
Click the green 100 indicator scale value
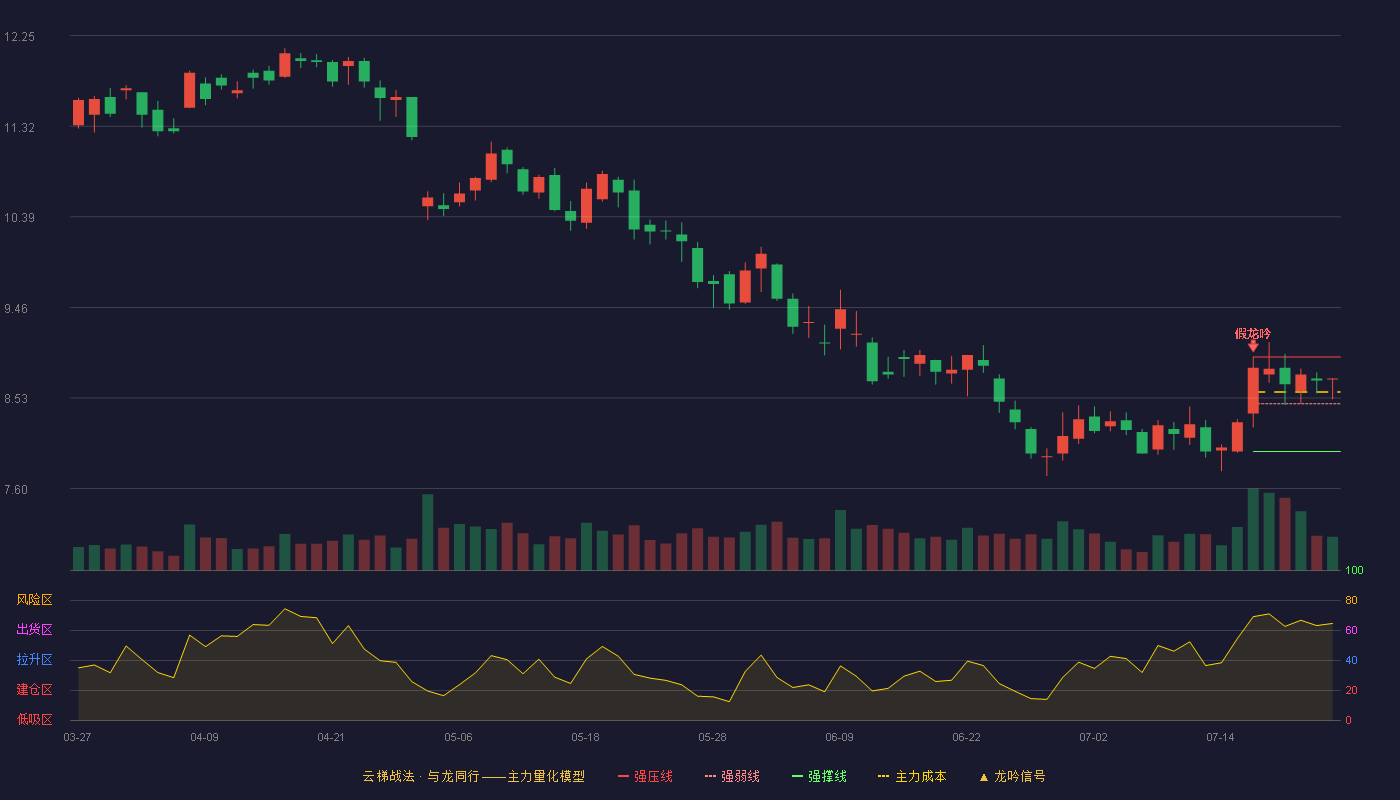1354,570
